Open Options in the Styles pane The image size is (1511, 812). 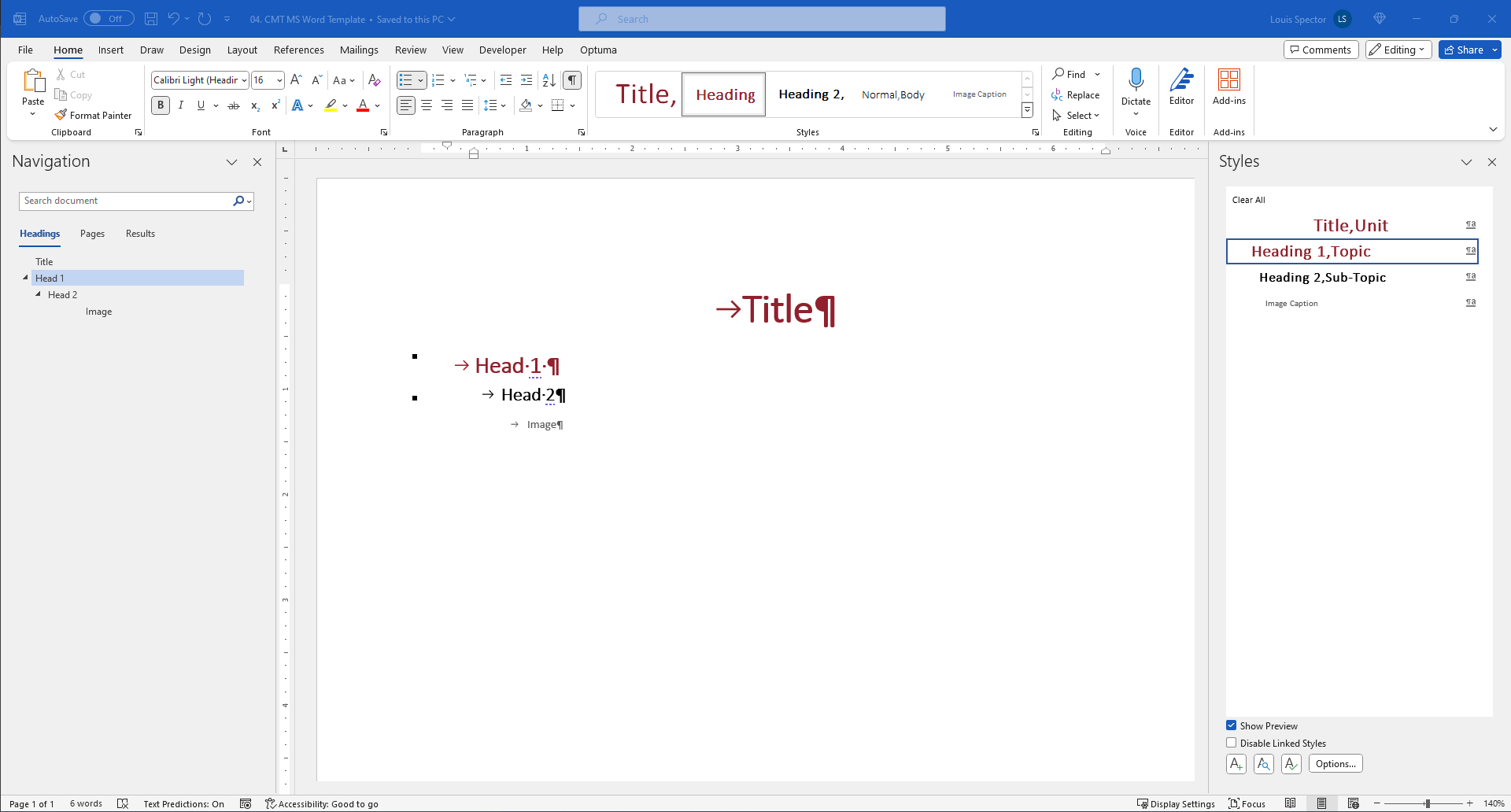[1335, 763]
